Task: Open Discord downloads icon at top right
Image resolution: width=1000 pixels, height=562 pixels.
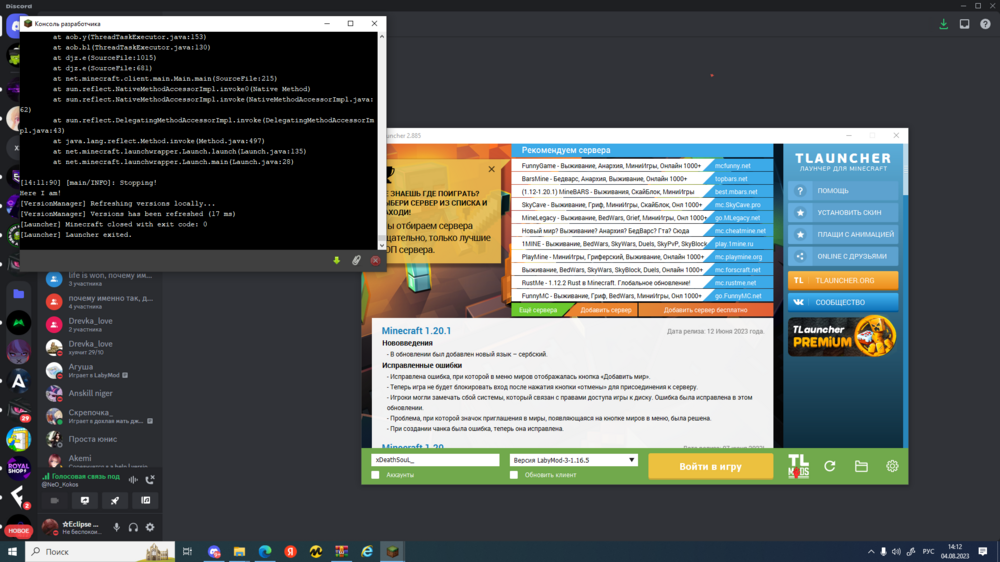Action: tap(943, 24)
